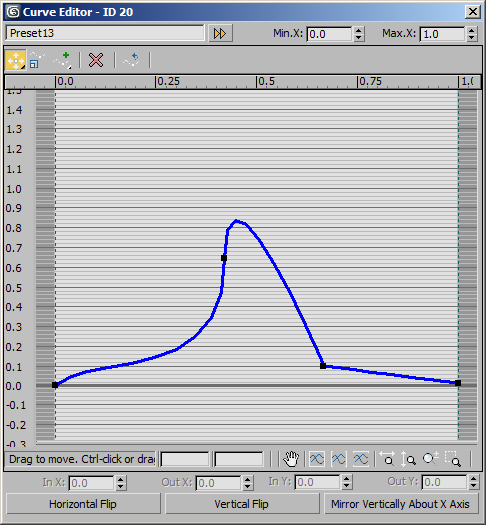Click Mirror Vertically About X Axis
The width and height of the screenshot is (486, 525).
[x=400, y=504]
